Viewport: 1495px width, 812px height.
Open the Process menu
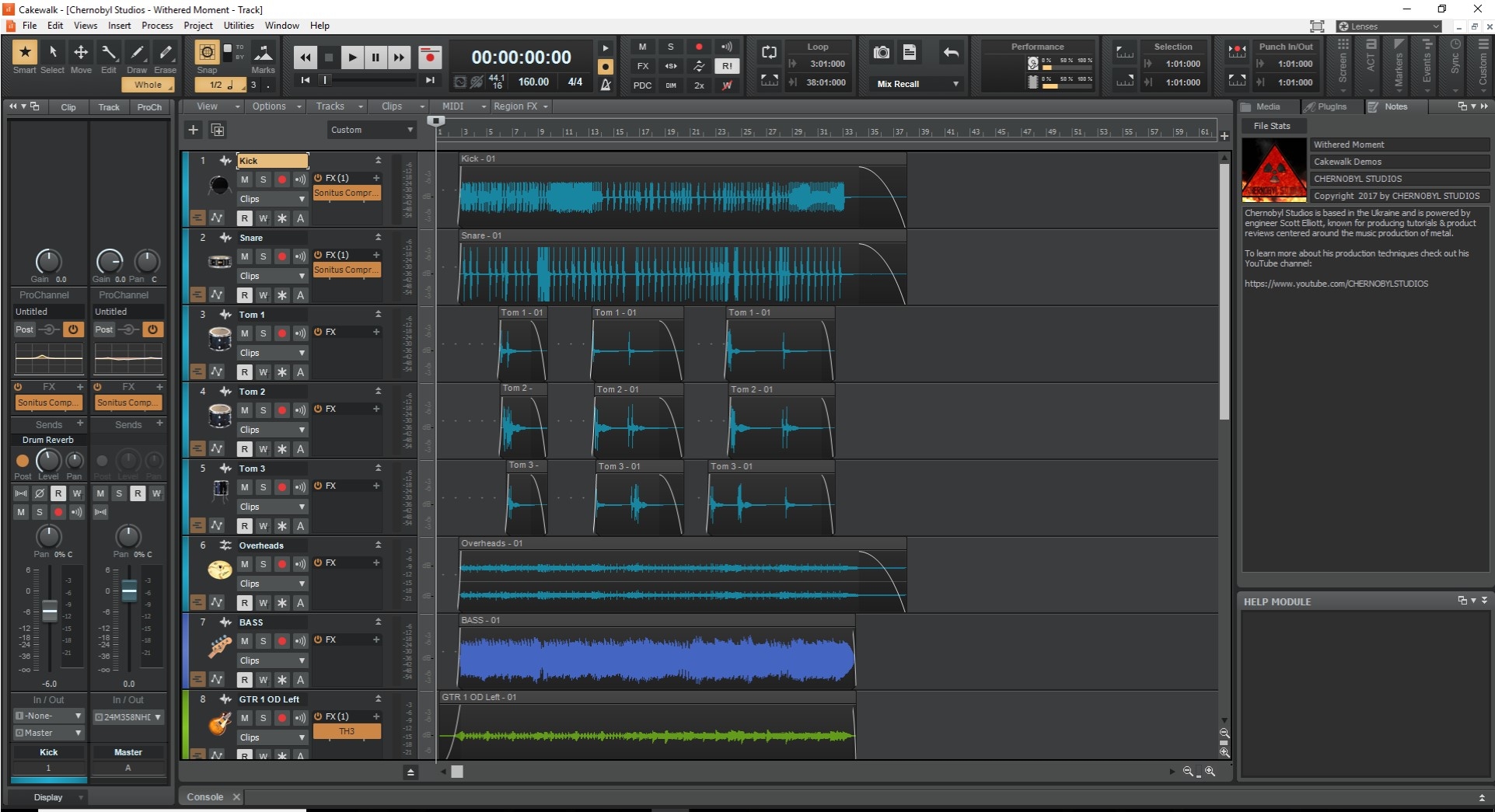coord(157,26)
